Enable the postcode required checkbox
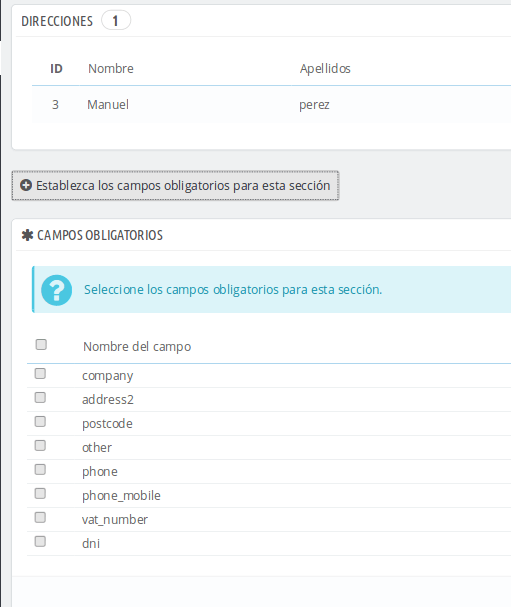 [40, 422]
